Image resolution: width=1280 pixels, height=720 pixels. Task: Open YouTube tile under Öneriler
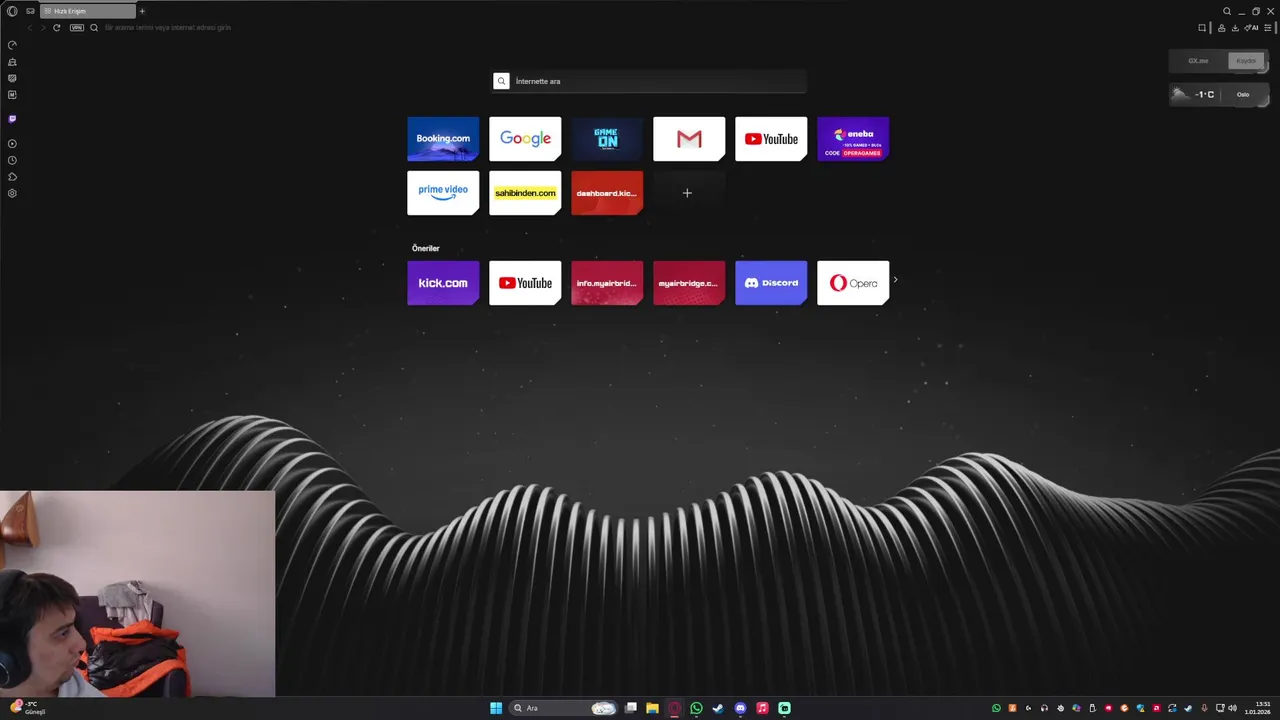pos(525,283)
